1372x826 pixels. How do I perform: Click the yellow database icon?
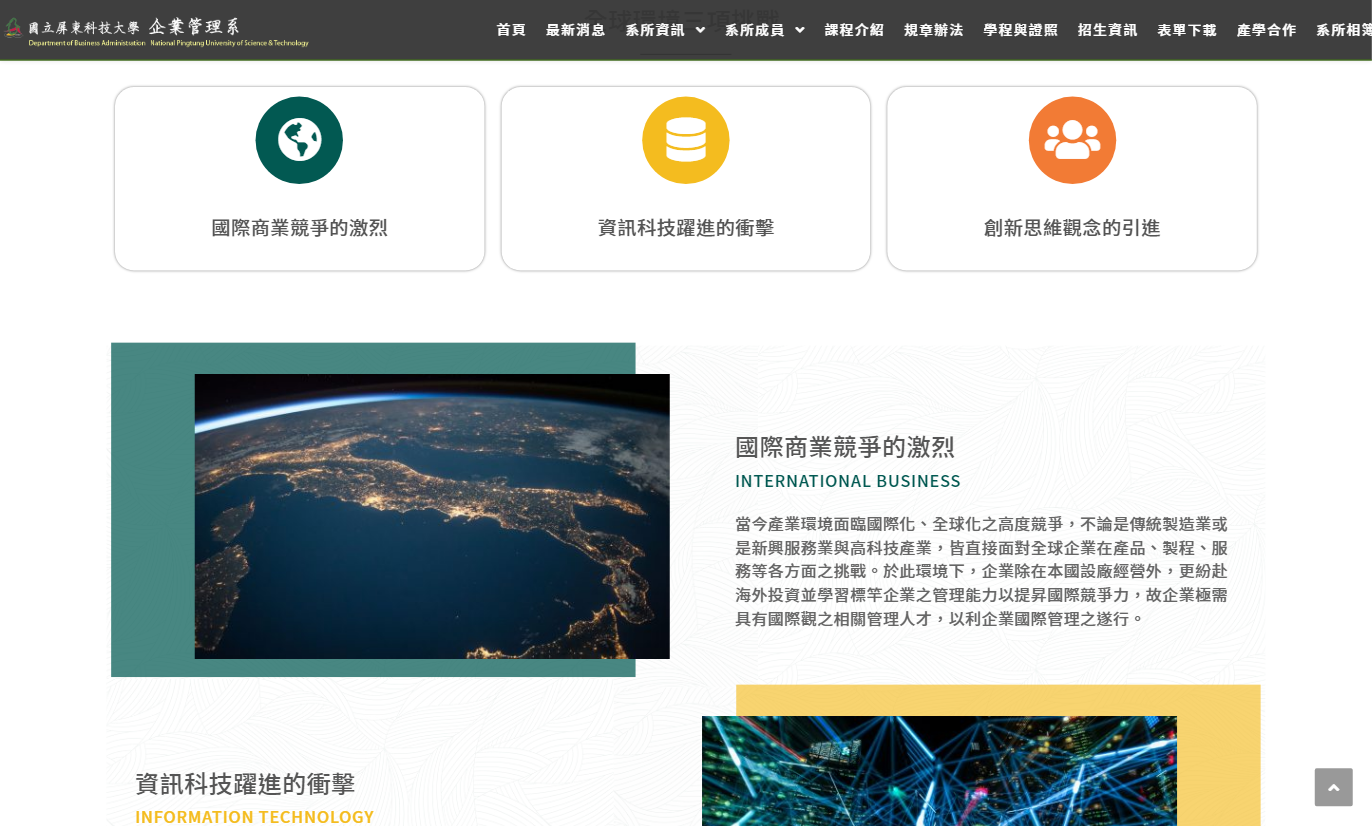pos(685,140)
